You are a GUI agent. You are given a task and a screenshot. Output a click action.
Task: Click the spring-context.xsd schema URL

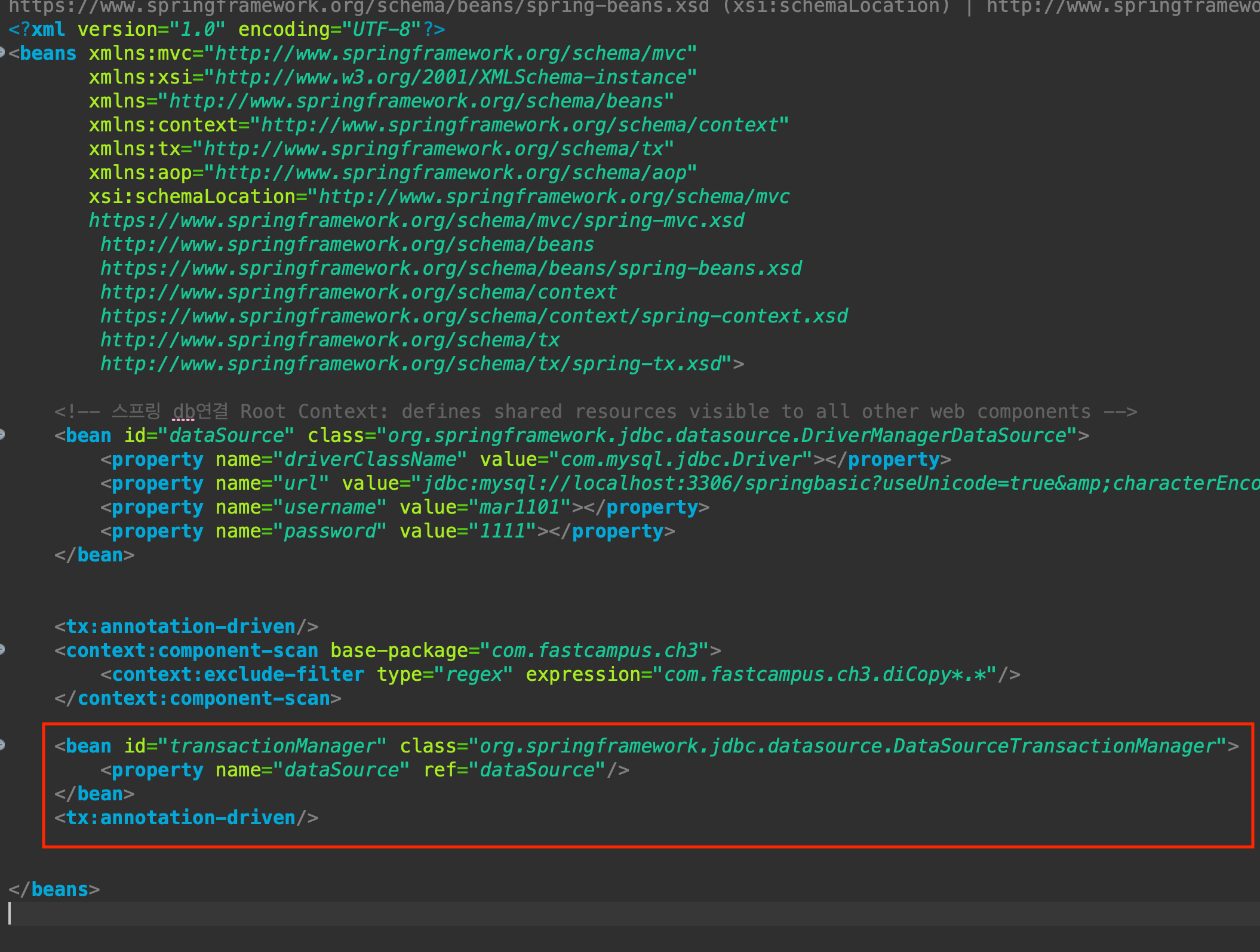[474, 316]
